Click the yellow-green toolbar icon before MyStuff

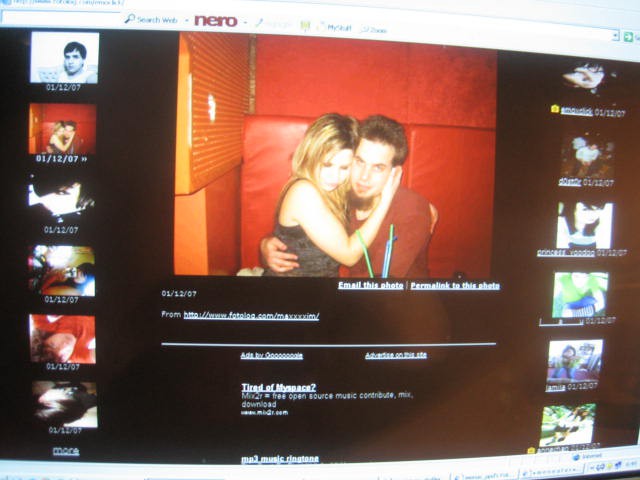305,26
